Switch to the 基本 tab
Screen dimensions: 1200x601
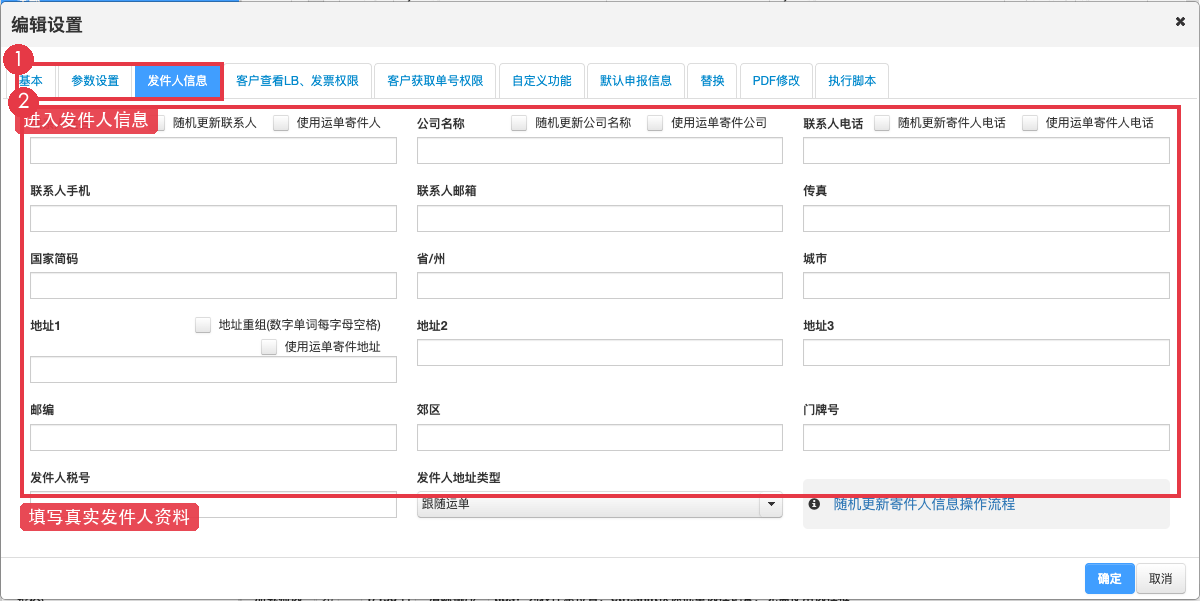(x=30, y=81)
